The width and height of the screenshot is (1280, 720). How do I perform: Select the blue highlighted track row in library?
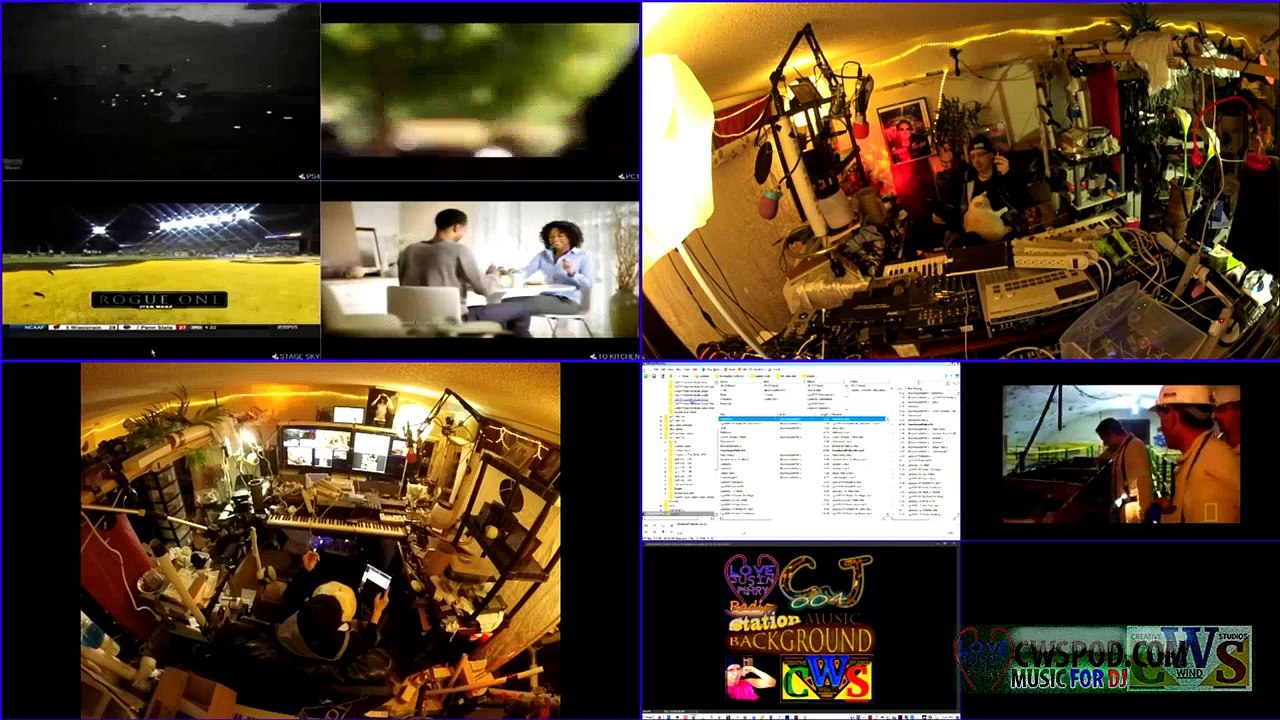(x=803, y=418)
